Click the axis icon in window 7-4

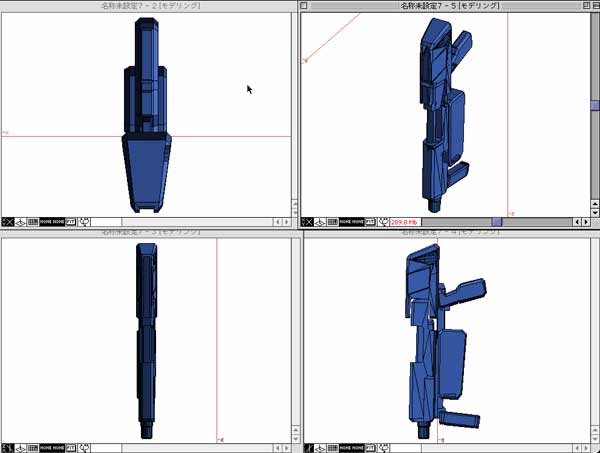point(308,448)
